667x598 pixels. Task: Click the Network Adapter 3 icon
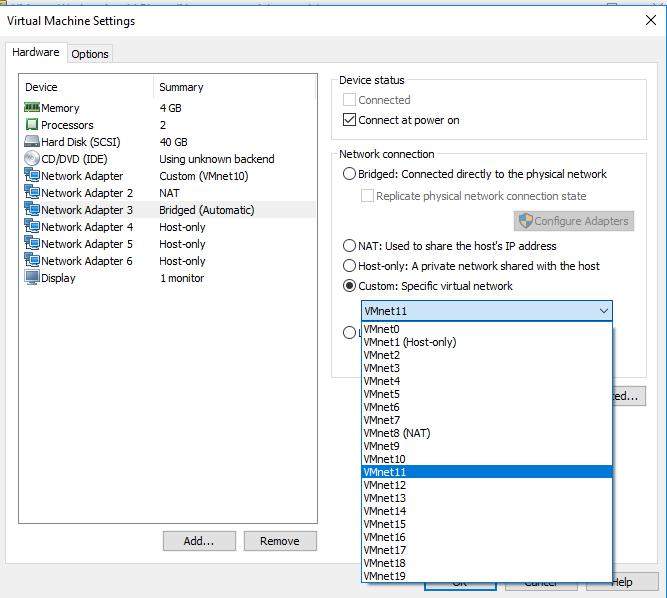tap(32, 209)
